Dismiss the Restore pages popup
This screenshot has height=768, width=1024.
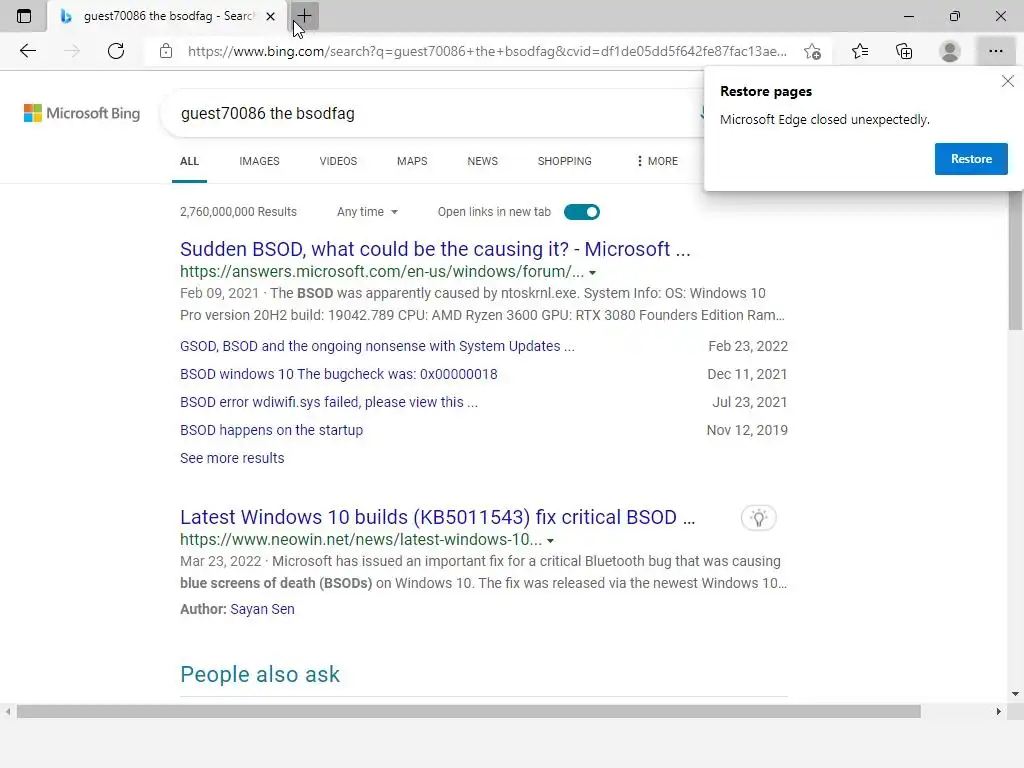coord(1008,81)
